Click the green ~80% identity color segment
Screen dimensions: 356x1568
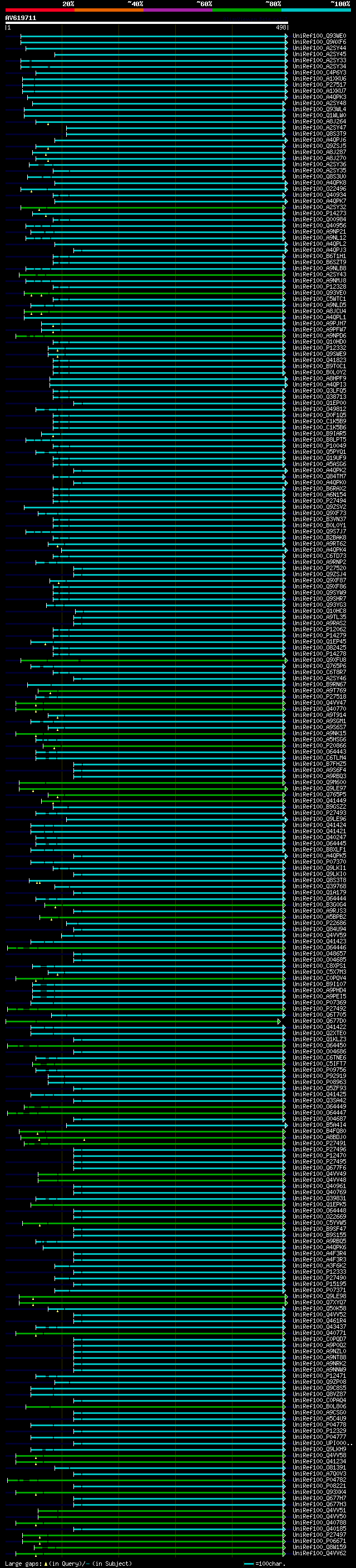tap(247, 10)
